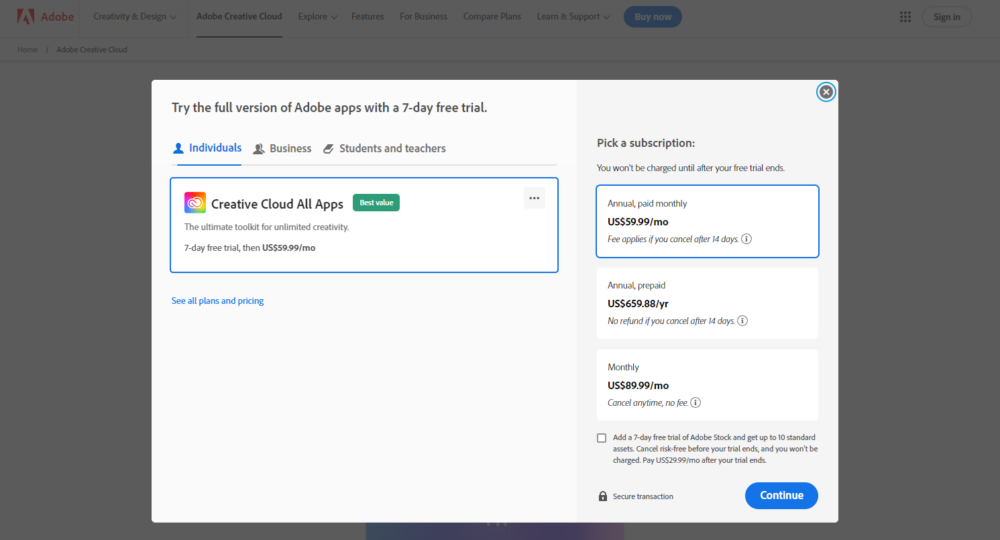This screenshot has width=1000, height=540.
Task: Open Adobe Creative Cloud nav item
Action: (239, 17)
